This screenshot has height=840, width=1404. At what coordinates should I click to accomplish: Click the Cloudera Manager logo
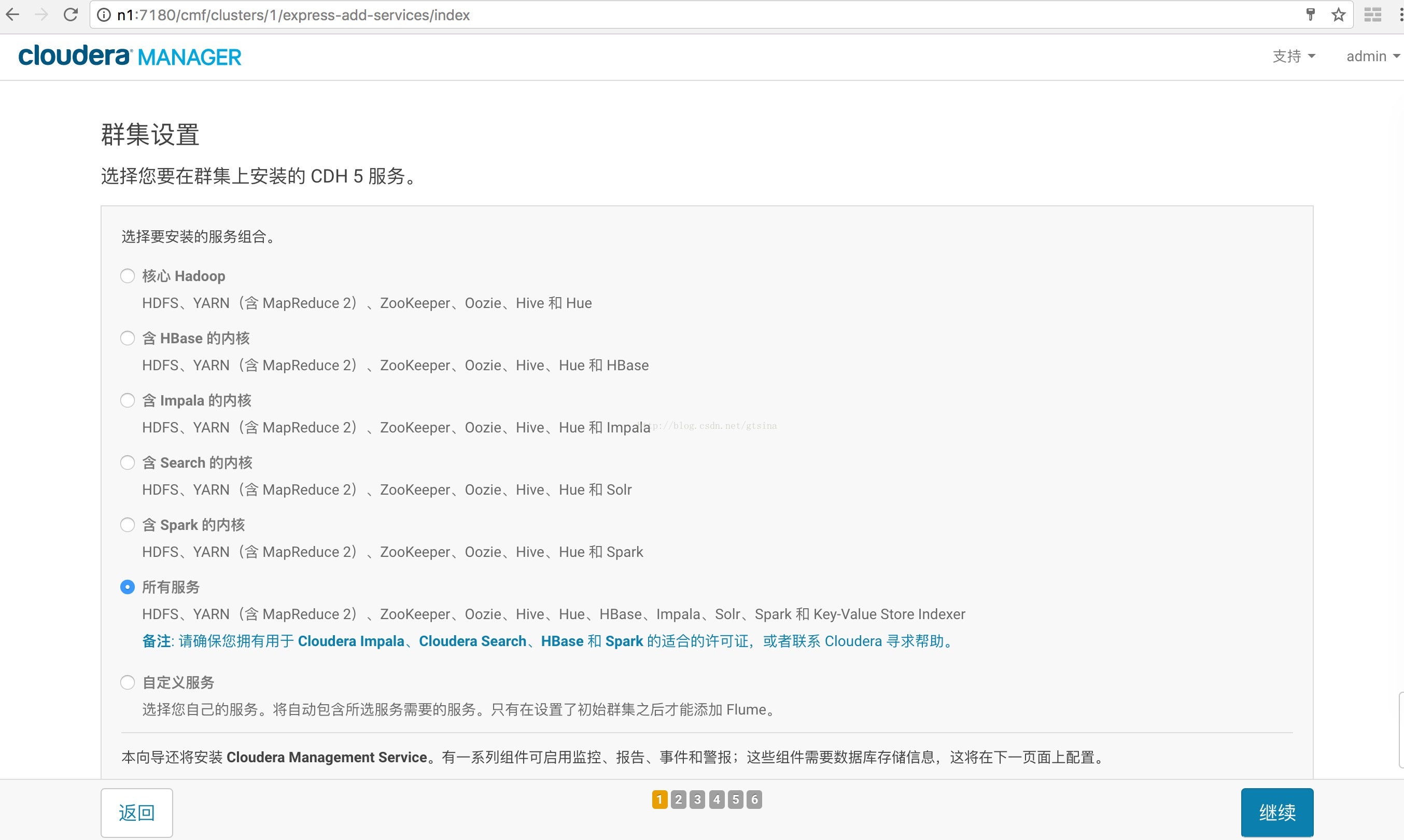click(x=130, y=56)
